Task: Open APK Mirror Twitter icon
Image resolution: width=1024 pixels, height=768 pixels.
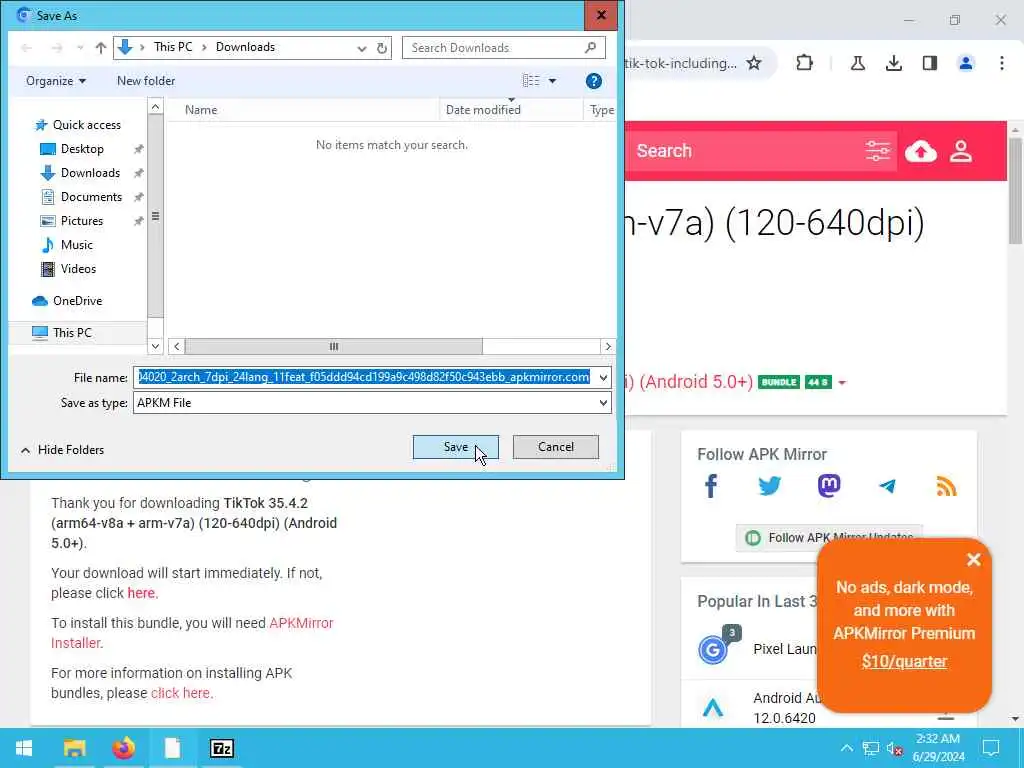Action: click(770, 486)
